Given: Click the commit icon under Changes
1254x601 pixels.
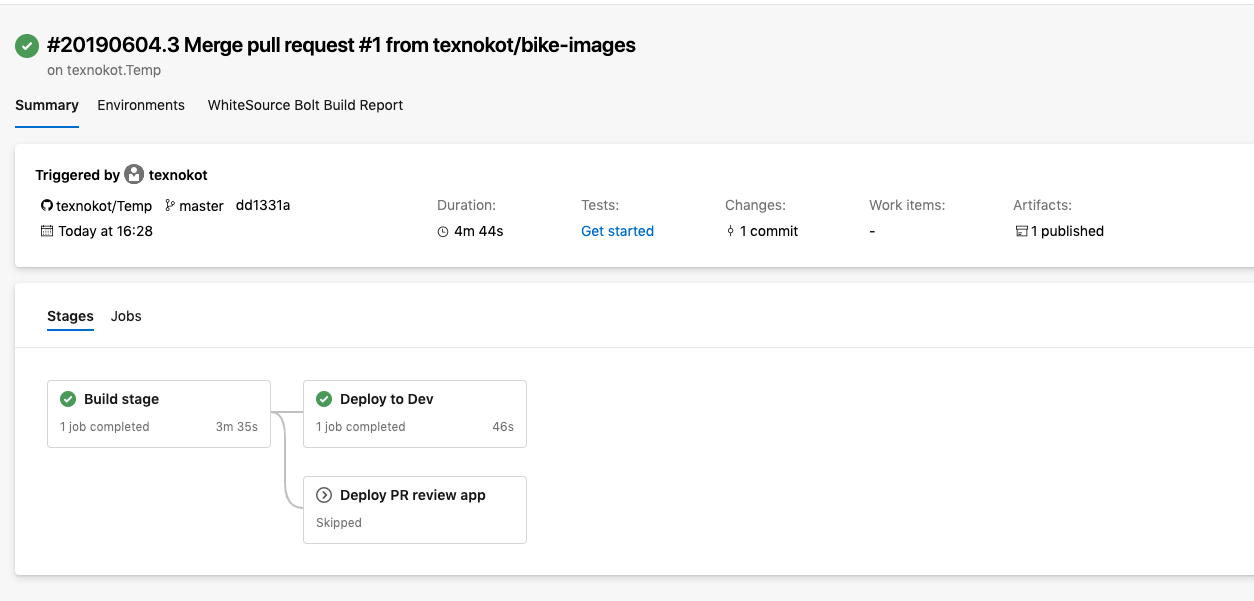Looking at the screenshot, I should pos(731,232).
